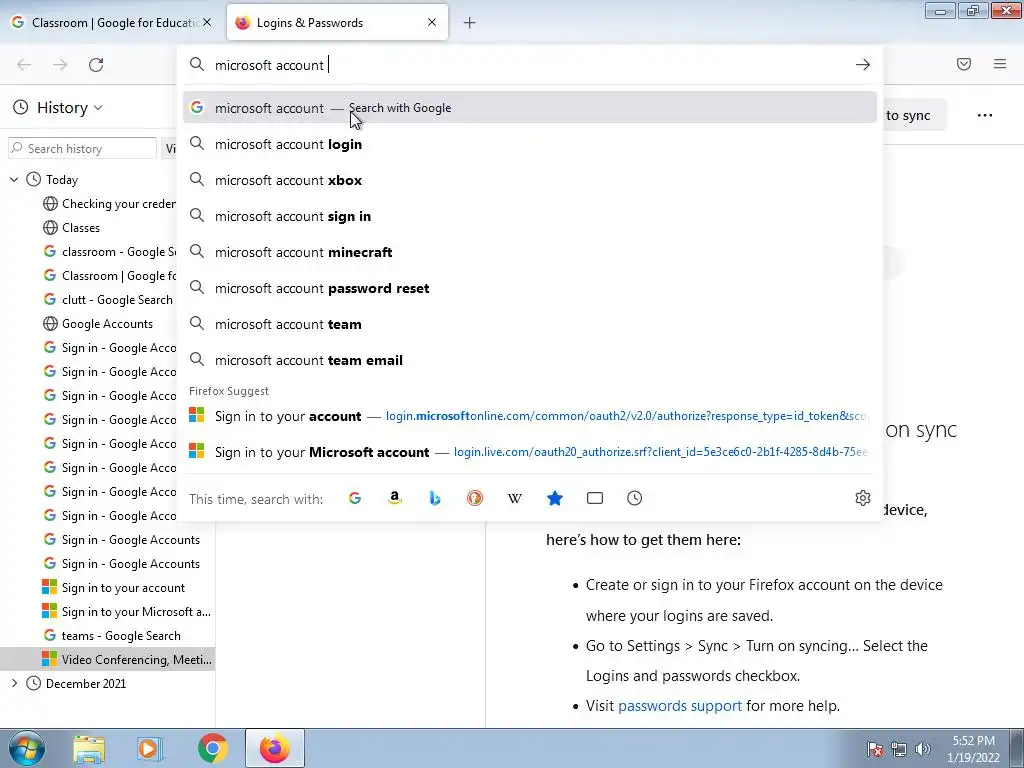The width and height of the screenshot is (1024, 768).
Task: Open 'Sign in to your Microsoft a...' history entry
Action: click(x=127, y=612)
